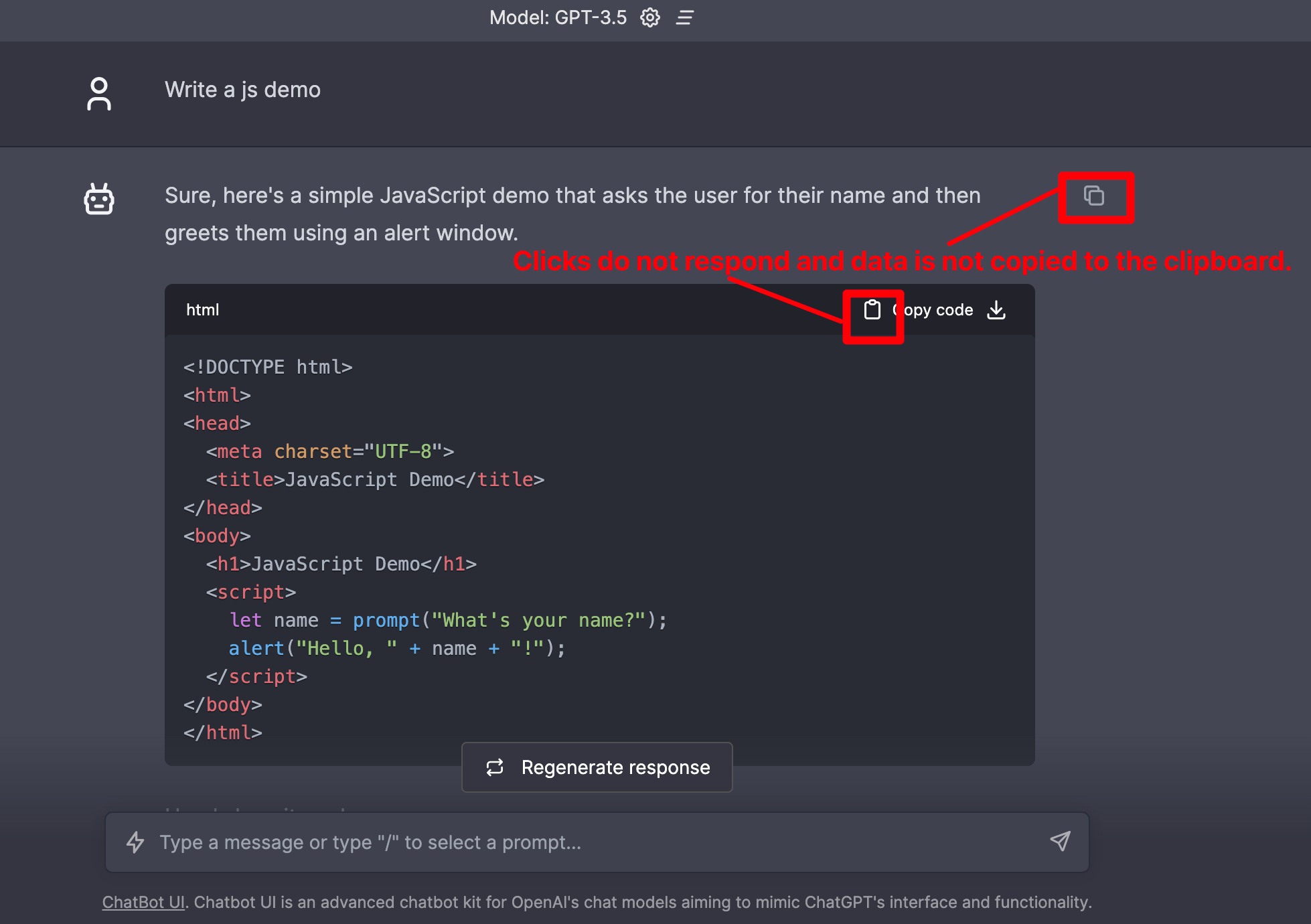Click the user avatar icon
Screen dimensions: 1311x924
(99, 94)
